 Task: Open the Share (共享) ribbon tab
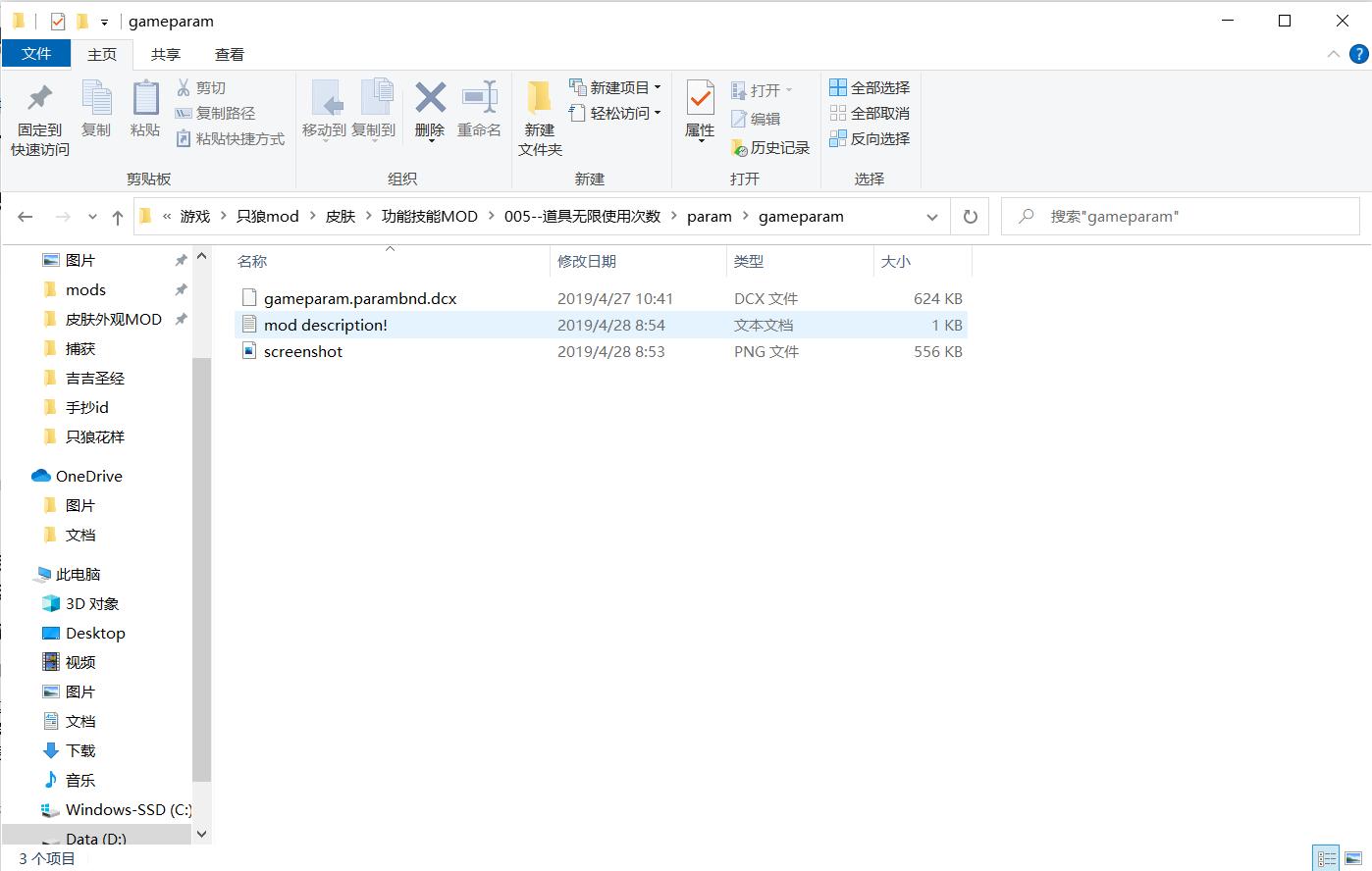click(165, 55)
